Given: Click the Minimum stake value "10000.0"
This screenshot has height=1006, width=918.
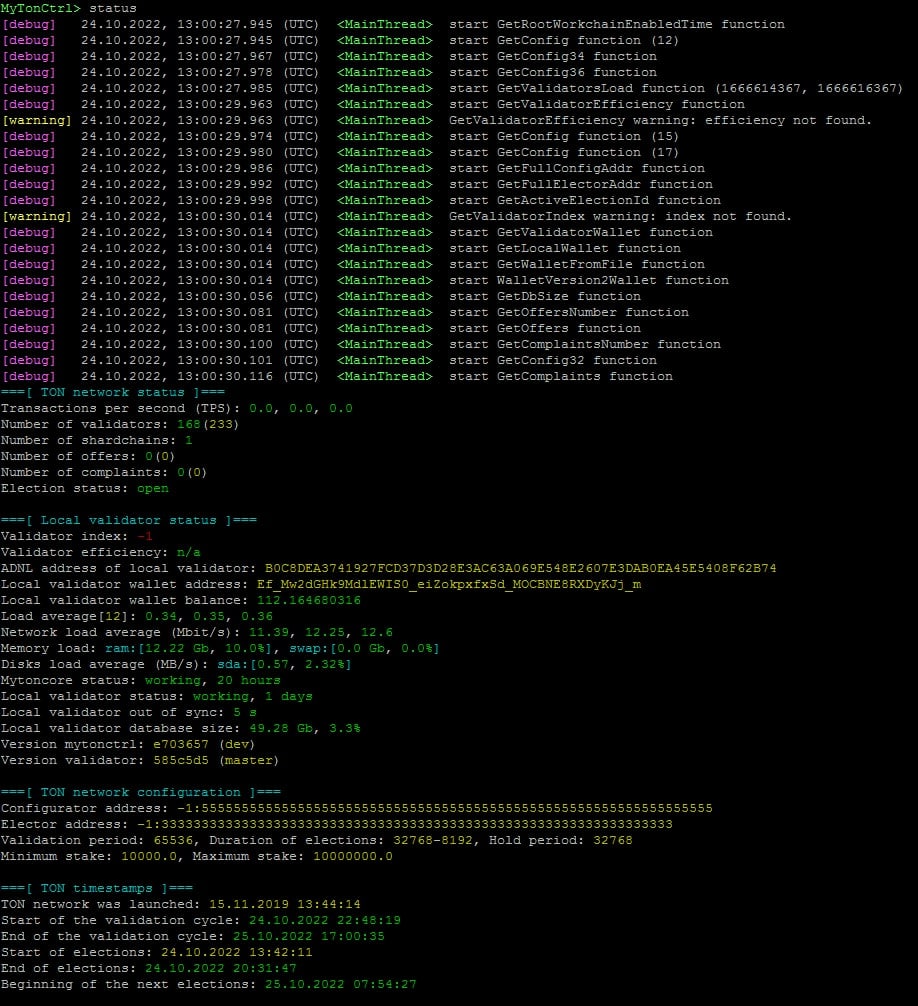Looking at the screenshot, I should pos(149,857).
